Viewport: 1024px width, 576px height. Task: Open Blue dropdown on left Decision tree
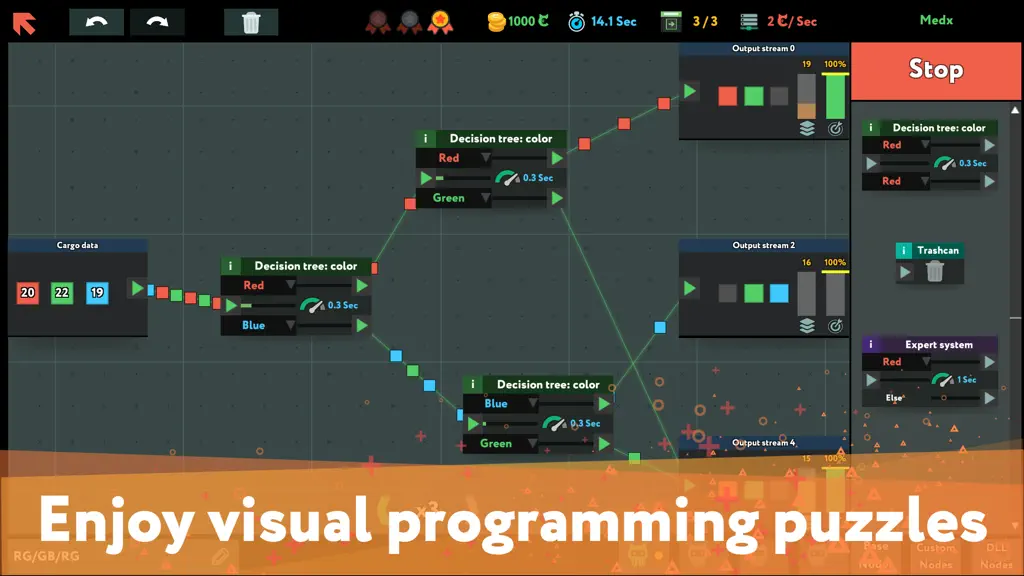[x=259, y=325]
